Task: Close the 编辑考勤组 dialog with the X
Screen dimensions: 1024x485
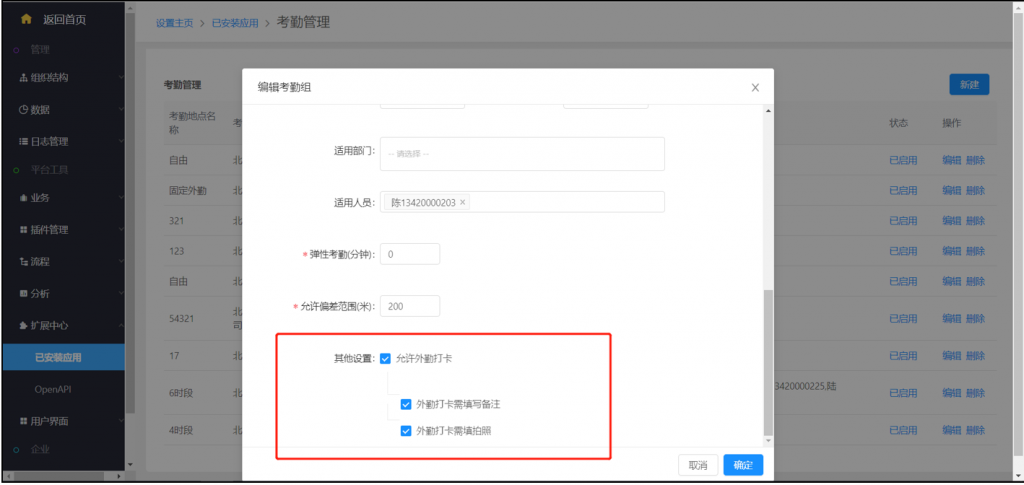Action: pos(755,88)
